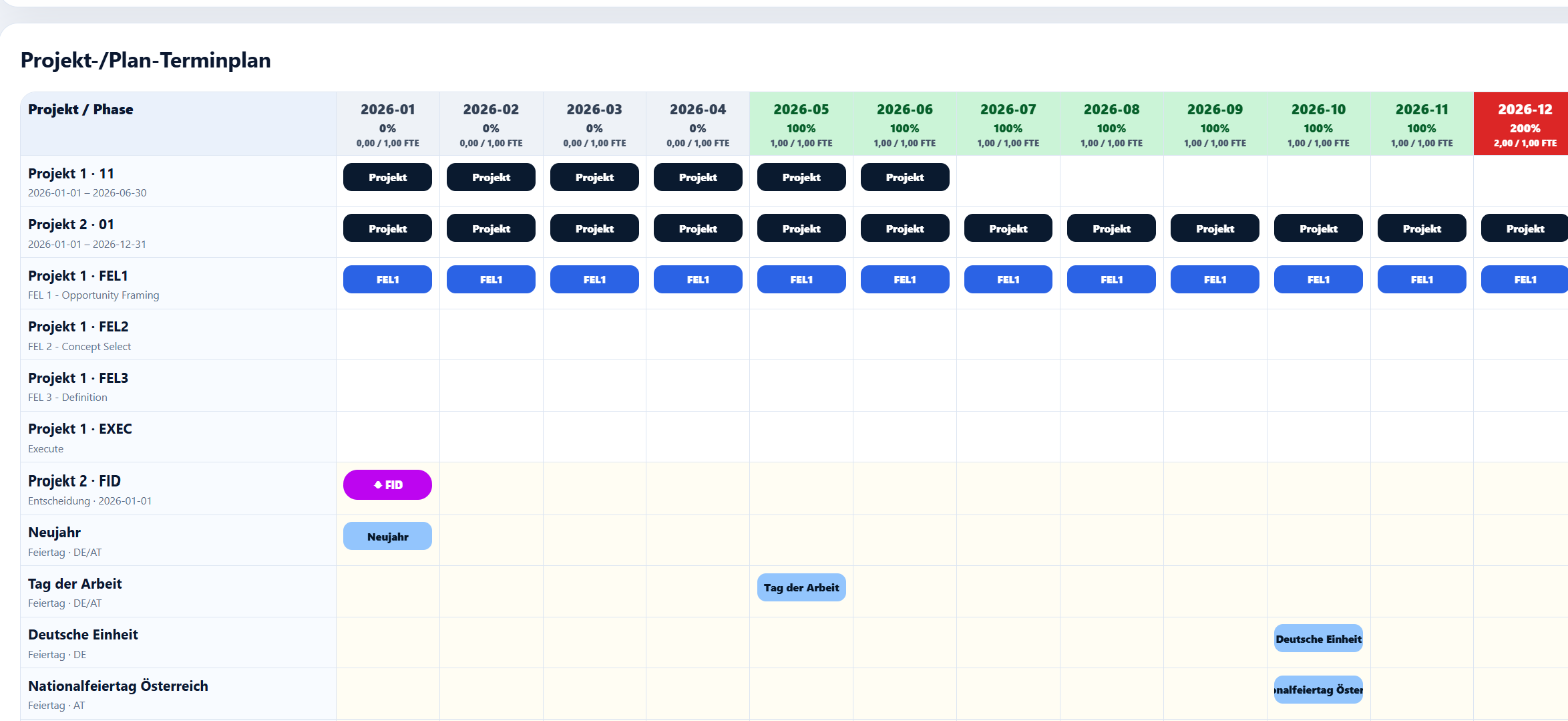Image resolution: width=1568 pixels, height=721 pixels.
Task: Click Projekt 2 · 01 bar in 2026-09
Action: click(1215, 229)
